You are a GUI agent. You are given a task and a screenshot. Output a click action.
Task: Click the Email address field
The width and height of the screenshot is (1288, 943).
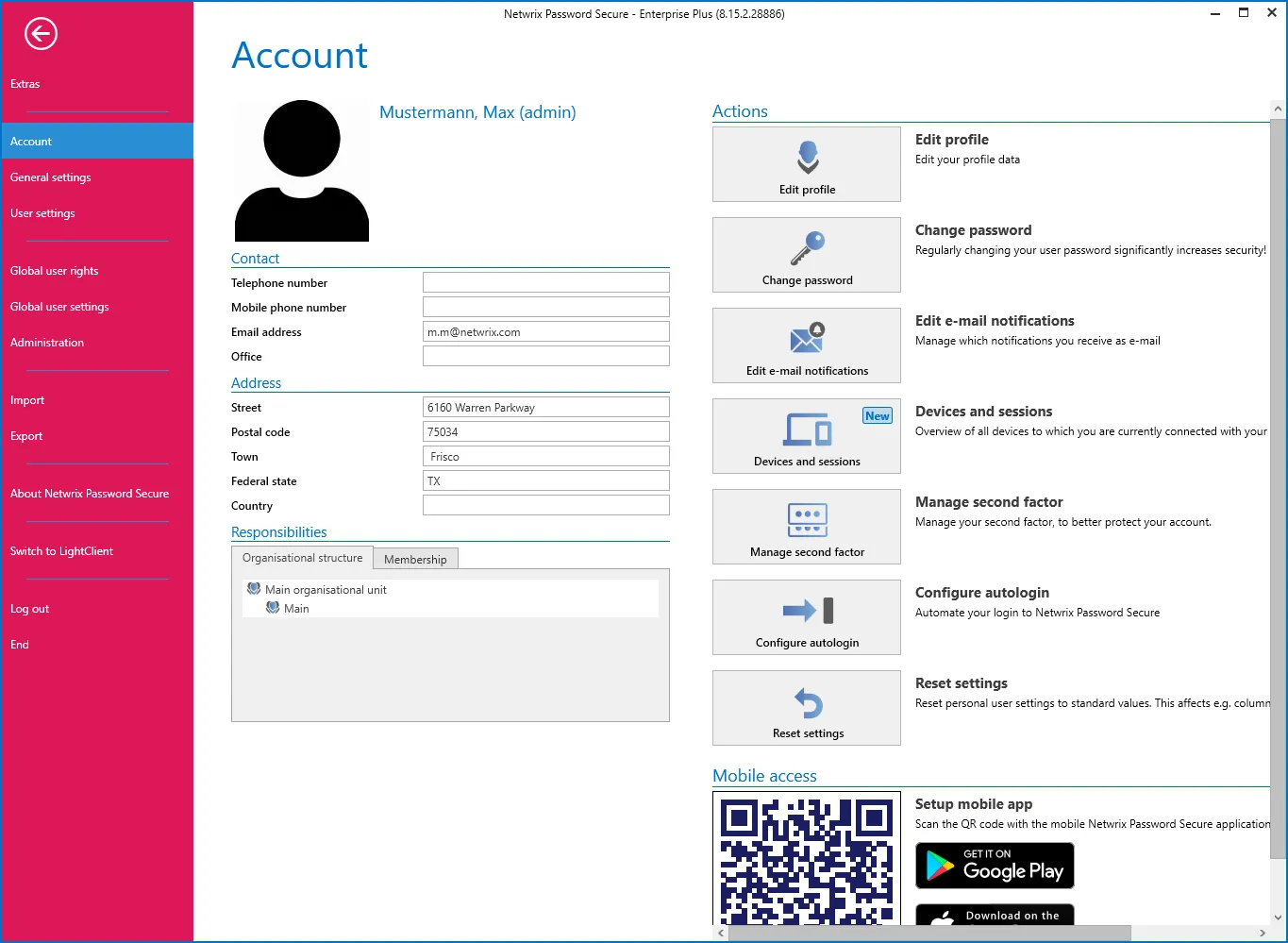tap(546, 331)
